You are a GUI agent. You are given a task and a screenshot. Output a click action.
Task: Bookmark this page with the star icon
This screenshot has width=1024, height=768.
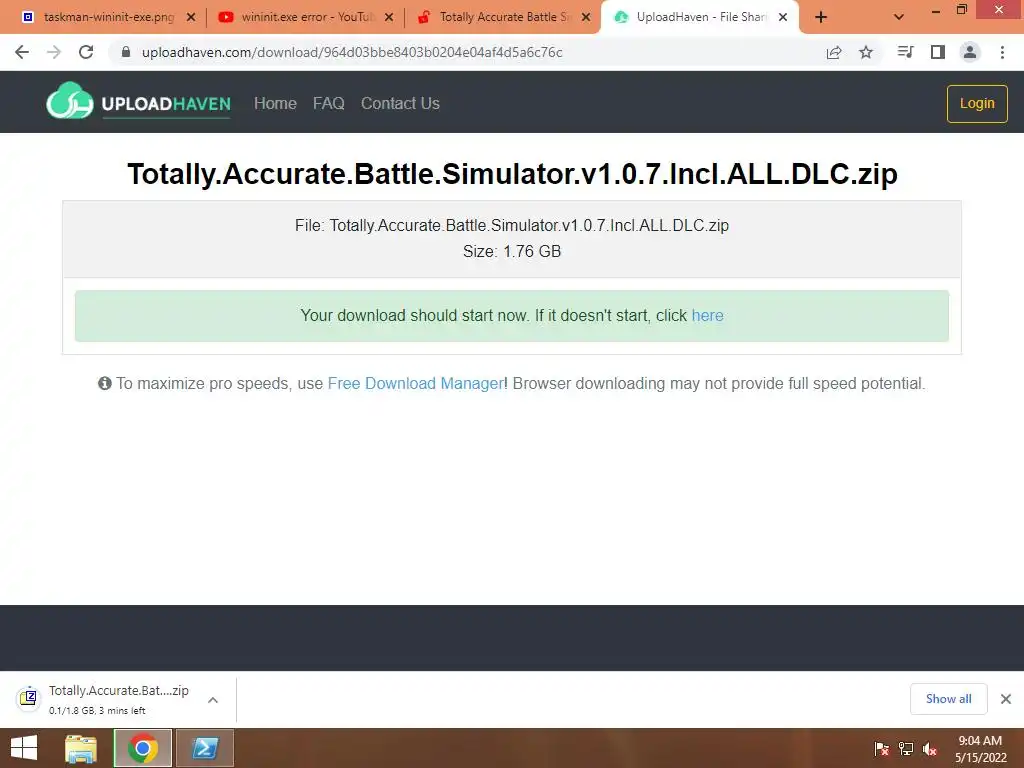(866, 52)
